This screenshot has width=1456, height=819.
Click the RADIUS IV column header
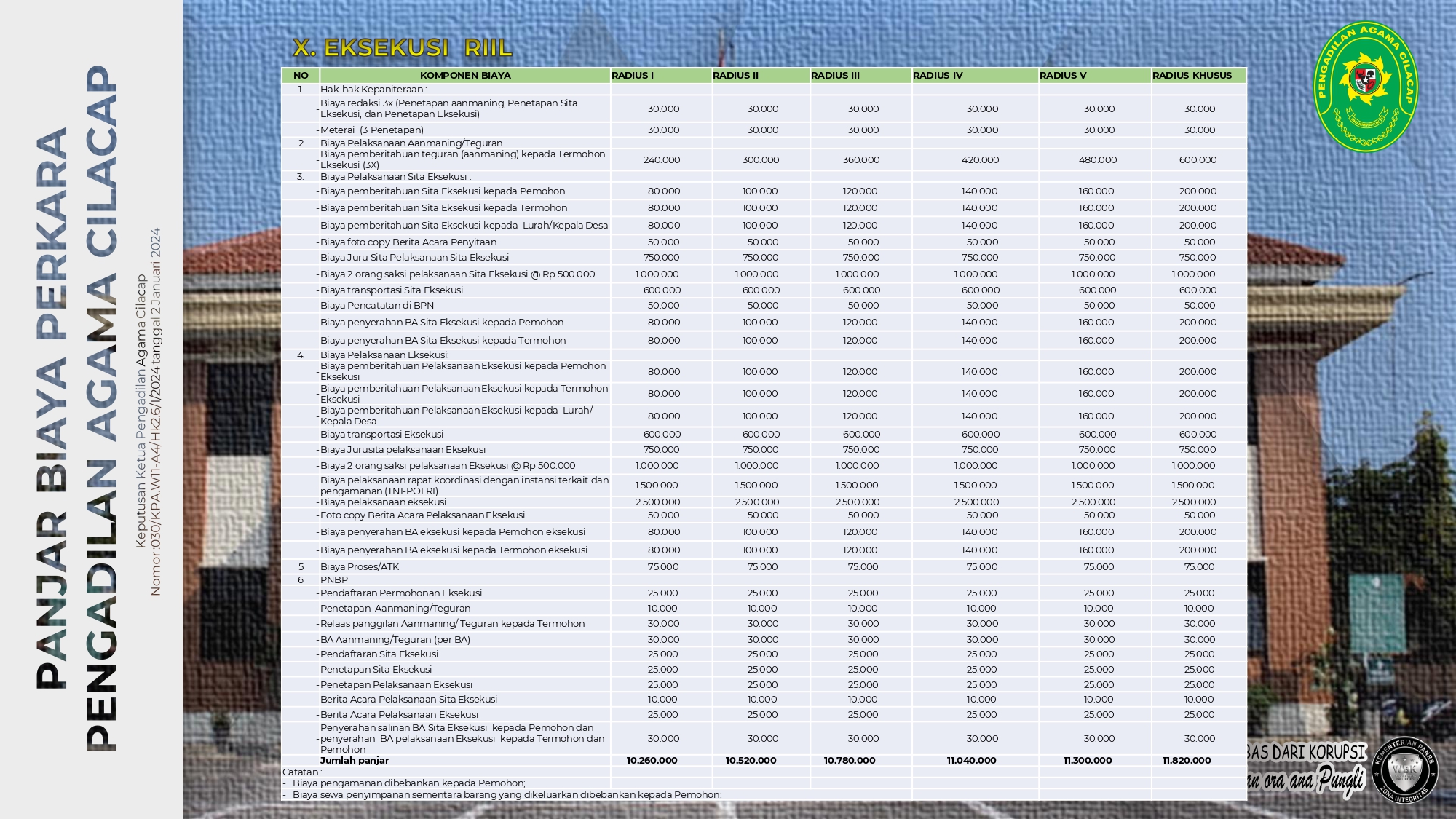(975, 75)
